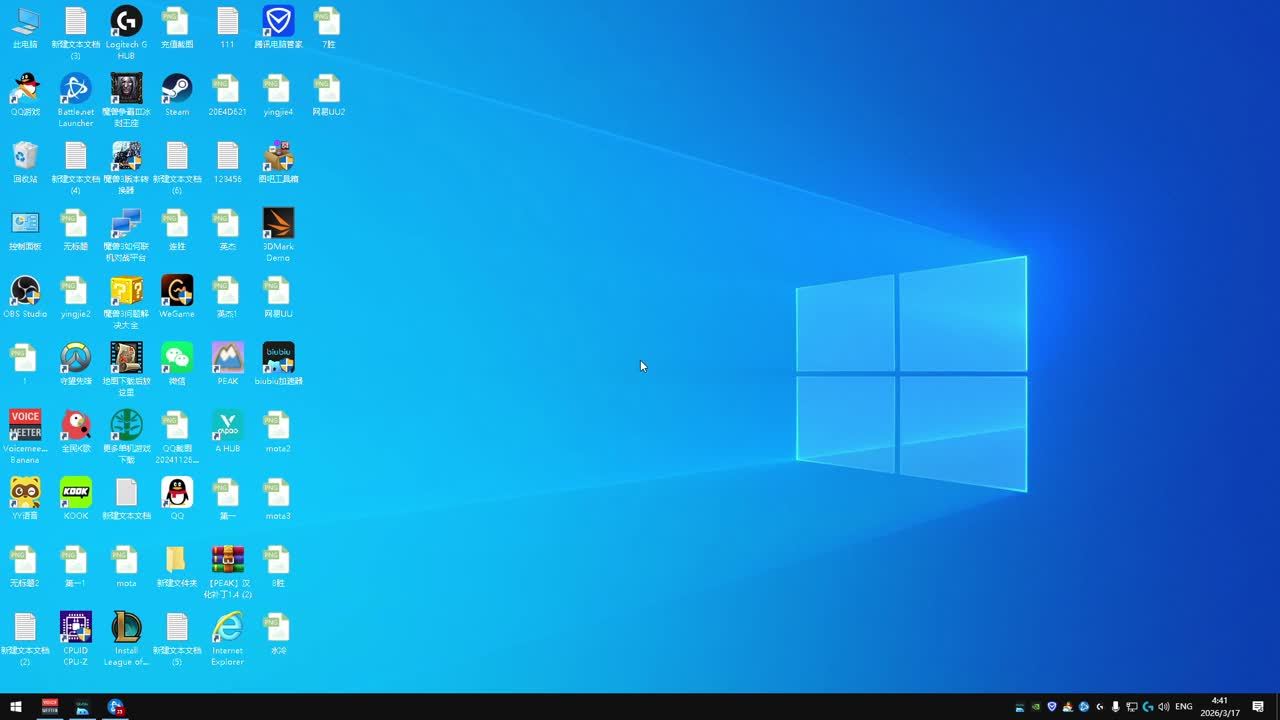The height and width of the screenshot is (720, 1280).
Task: Switch input language via ENG indicator
Action: [1184, 707]
